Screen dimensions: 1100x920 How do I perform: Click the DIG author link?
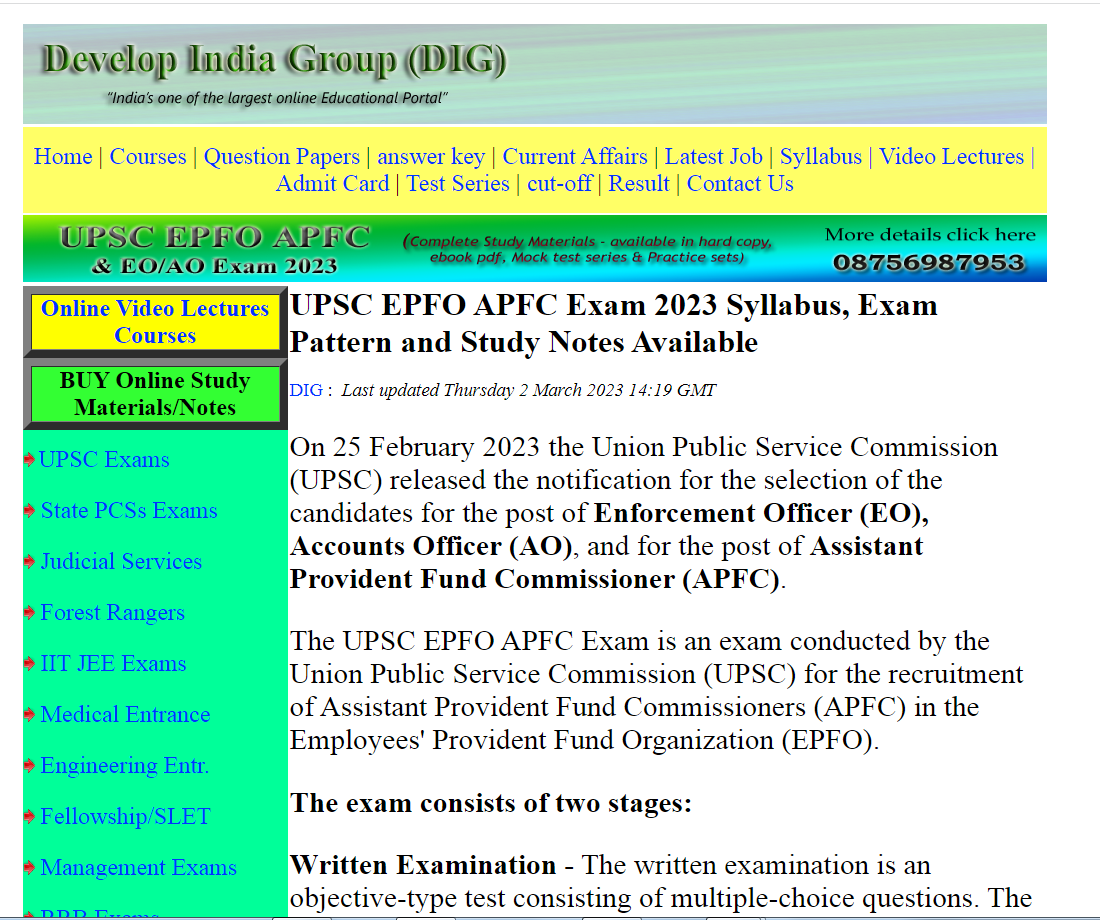click(307, 390)
